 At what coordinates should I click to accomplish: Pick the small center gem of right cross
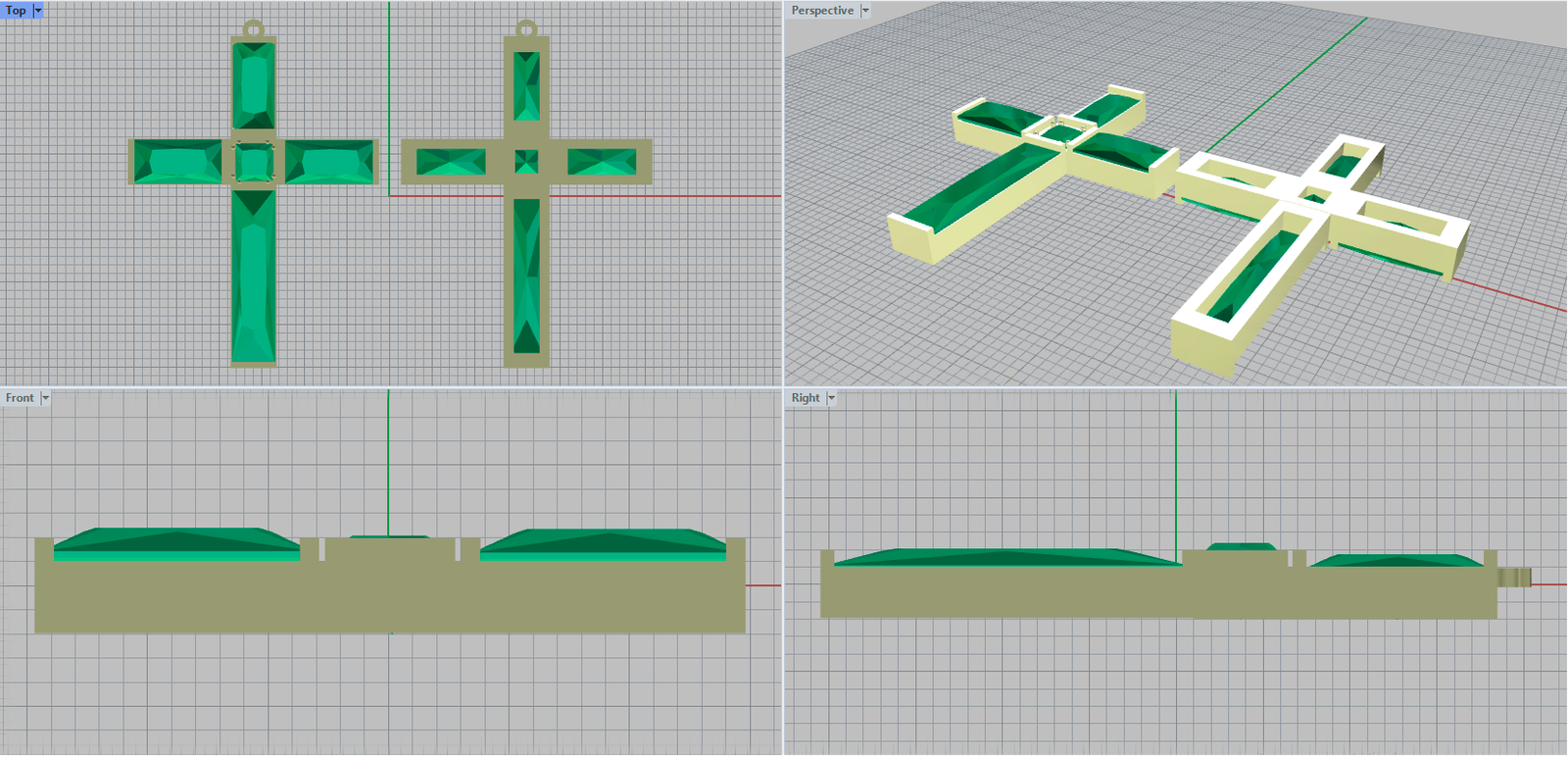[526, 162]
